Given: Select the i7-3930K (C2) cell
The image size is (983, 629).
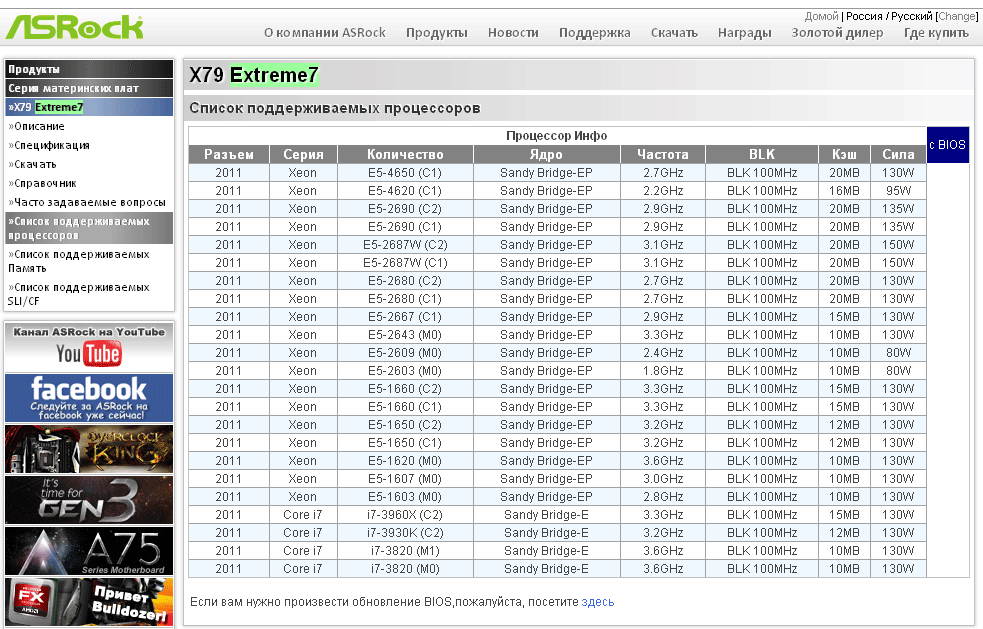Looking at the screenshot, I should tap(405, 533).
